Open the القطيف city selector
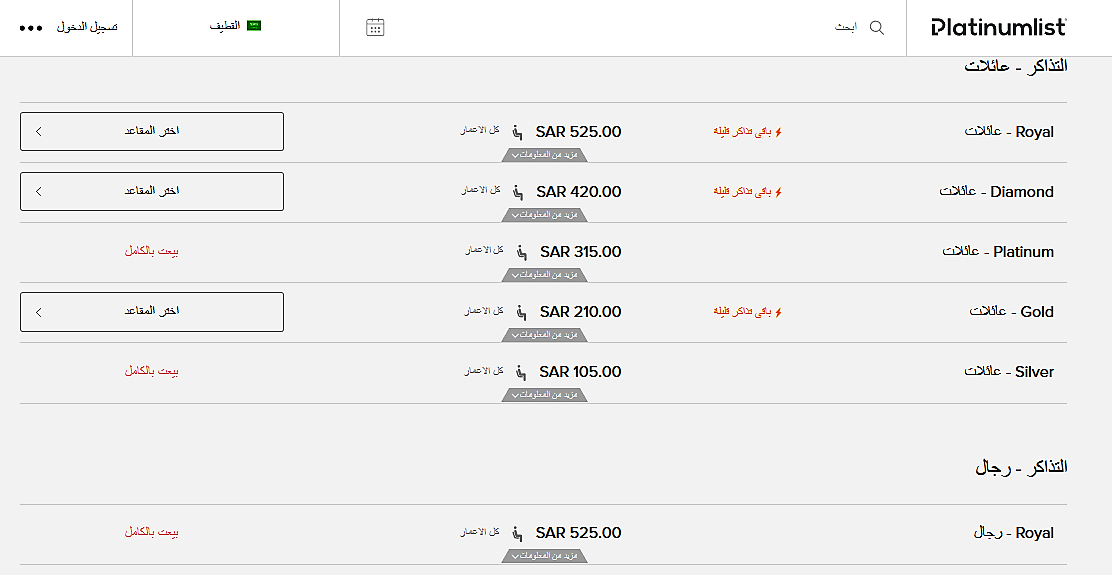 pos(235,28)
